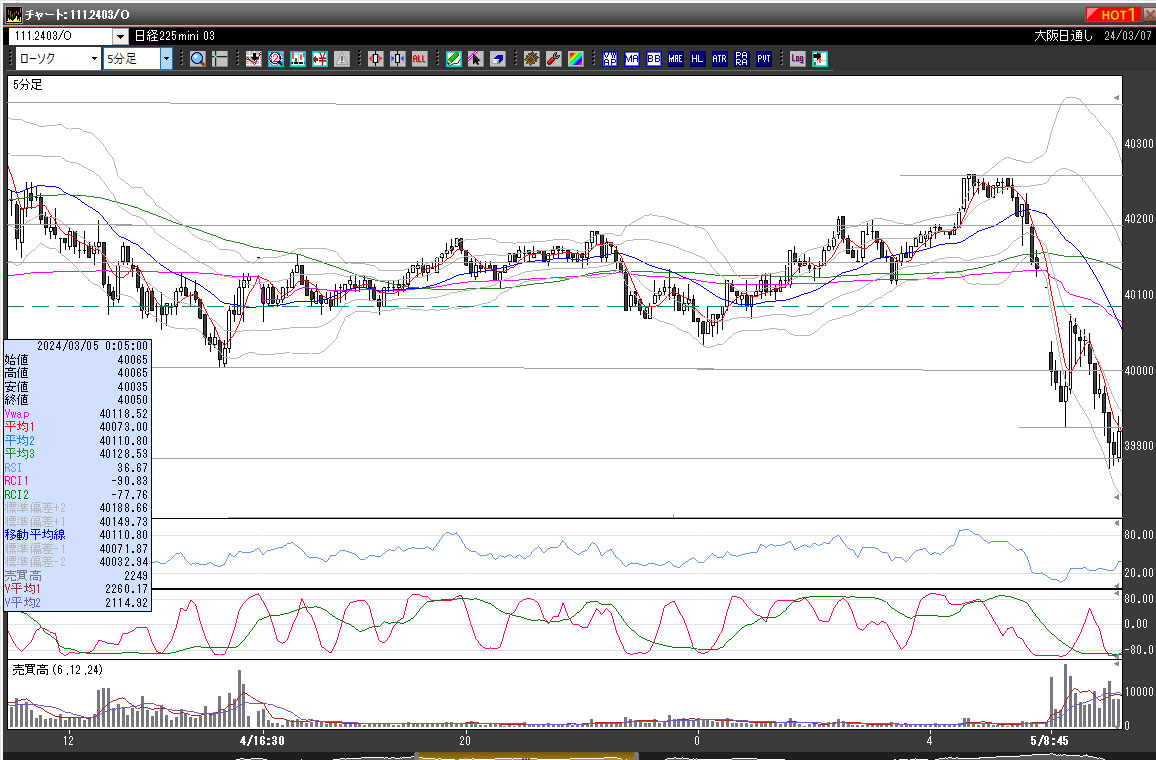
Task: Click the red wrench tool icon
Action: [x=554, y=59]
